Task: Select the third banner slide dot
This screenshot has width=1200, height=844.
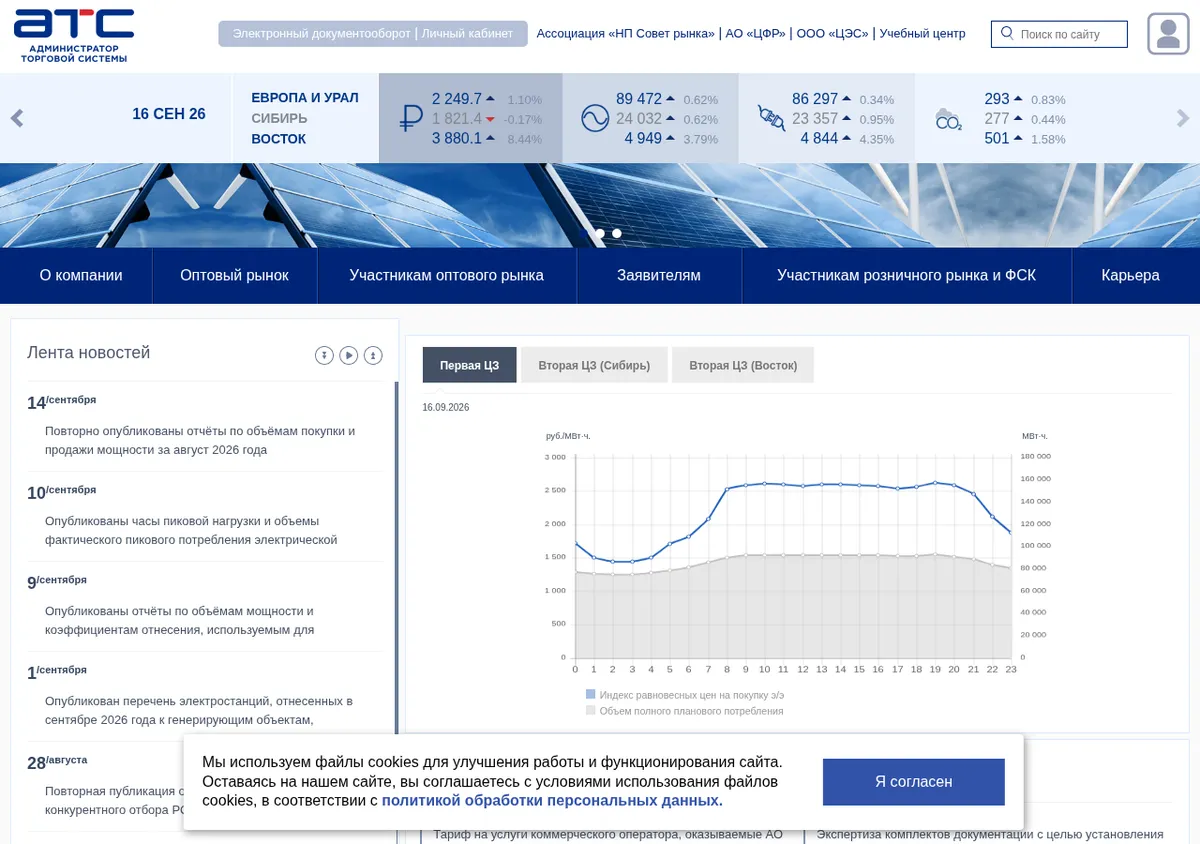Action: point(617,233)
